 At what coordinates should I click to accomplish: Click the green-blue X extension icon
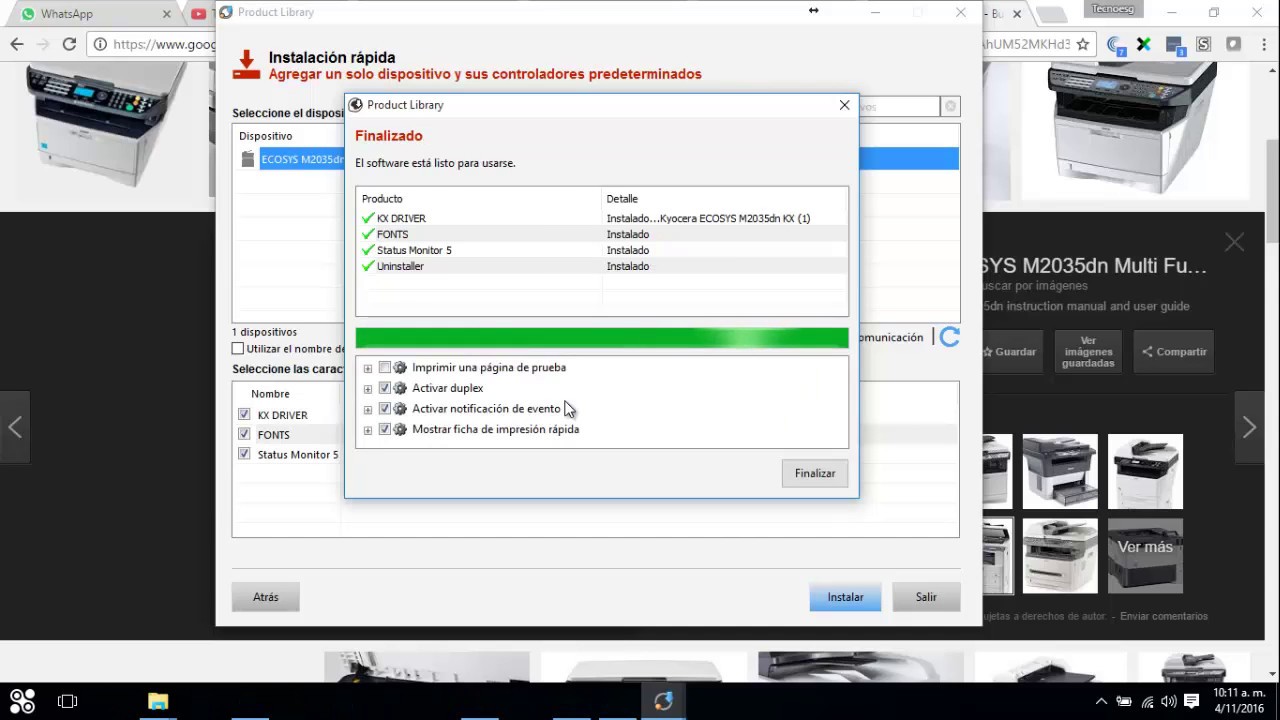click(x=1144, y=44)
